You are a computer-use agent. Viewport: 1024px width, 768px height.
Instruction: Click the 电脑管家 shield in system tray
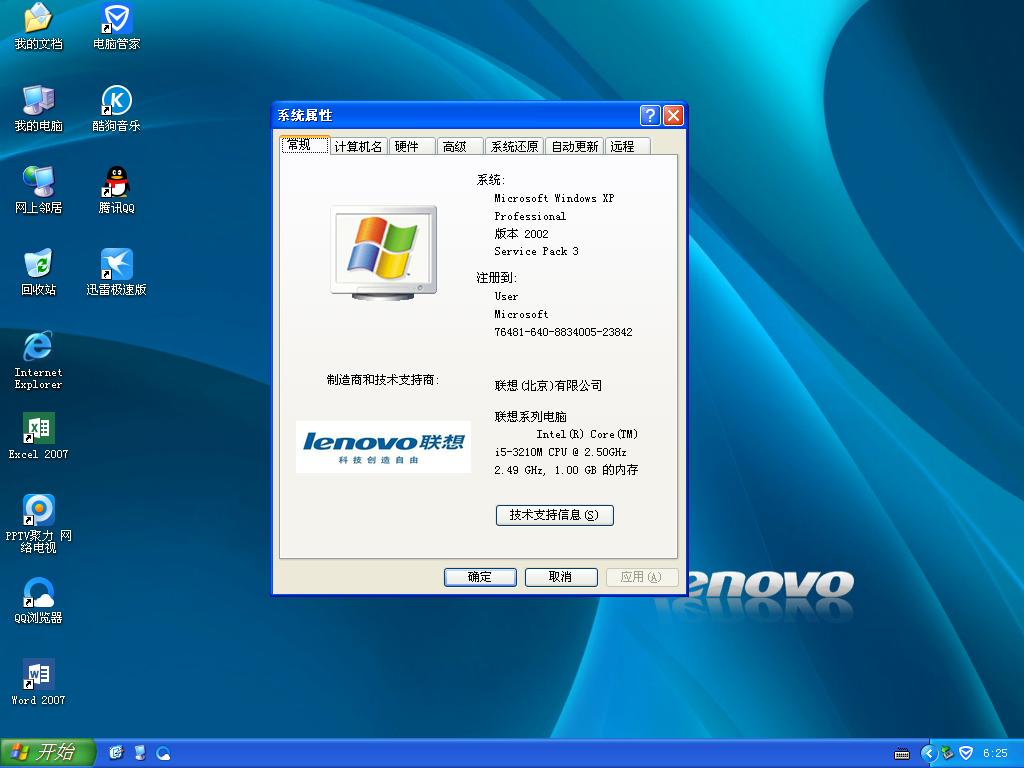pyautogui.click(x=965, y=753)
